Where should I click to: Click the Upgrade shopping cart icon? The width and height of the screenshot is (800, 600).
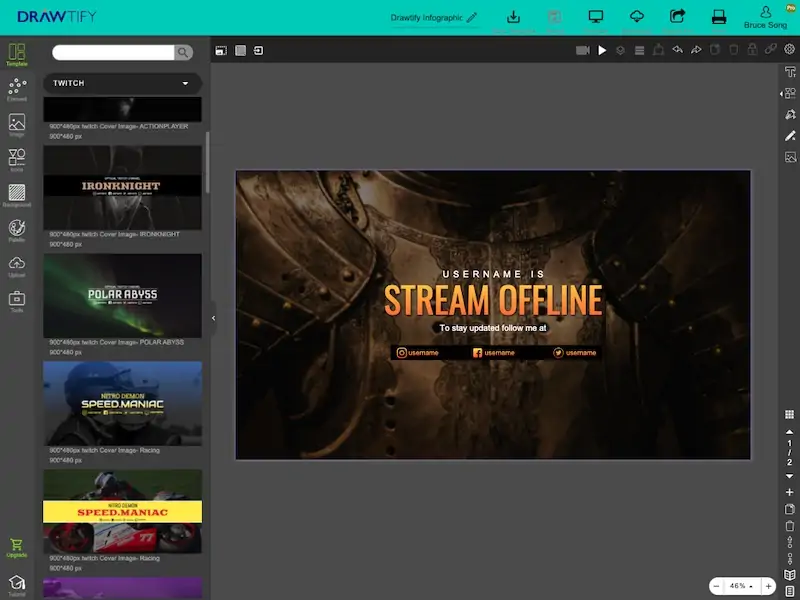(x=17, y=548)
